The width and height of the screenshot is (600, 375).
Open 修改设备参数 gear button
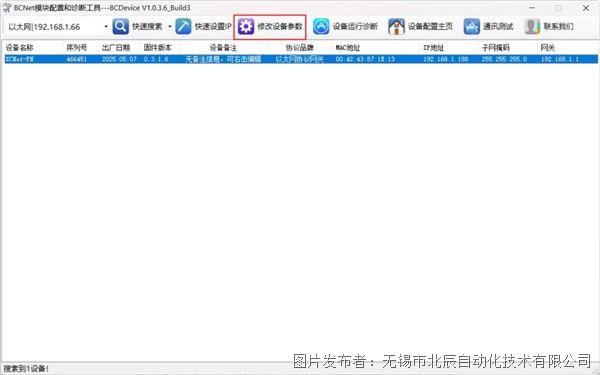pyautogui.click(x=270, y=27)
